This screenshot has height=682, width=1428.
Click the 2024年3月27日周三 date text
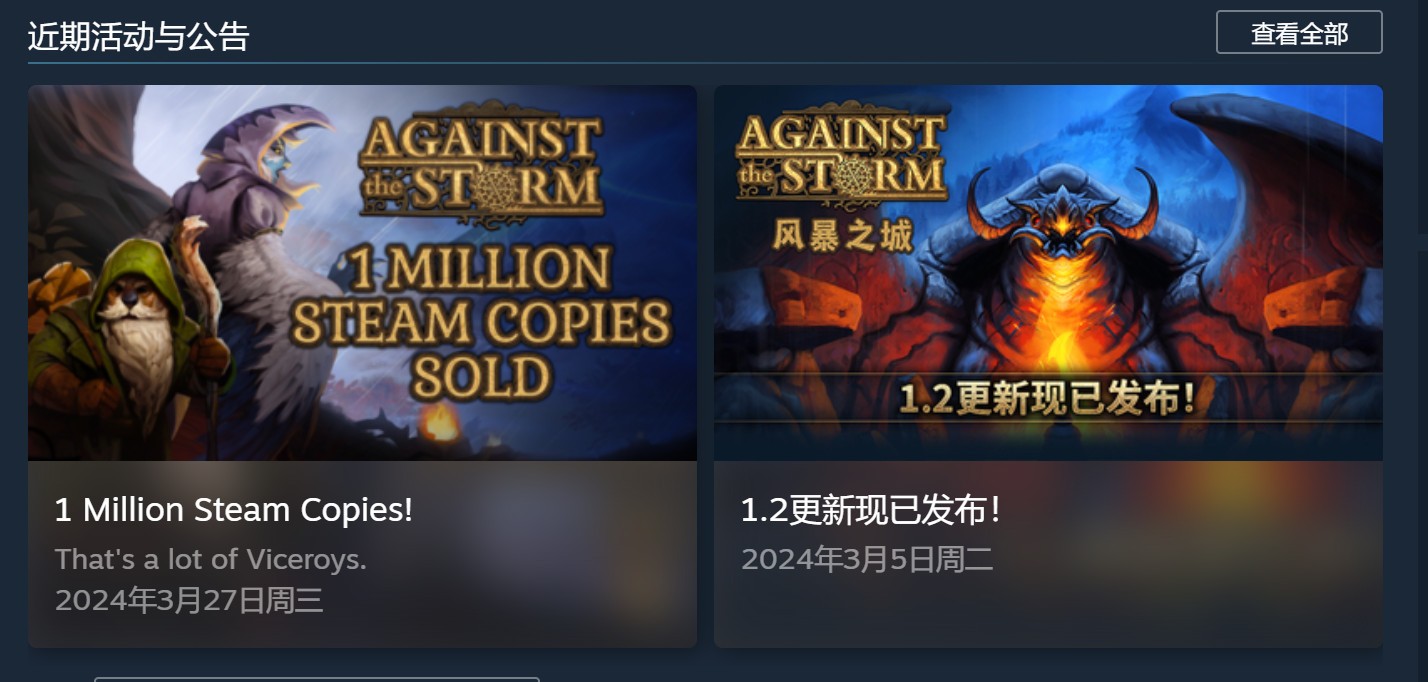[189, 600]
